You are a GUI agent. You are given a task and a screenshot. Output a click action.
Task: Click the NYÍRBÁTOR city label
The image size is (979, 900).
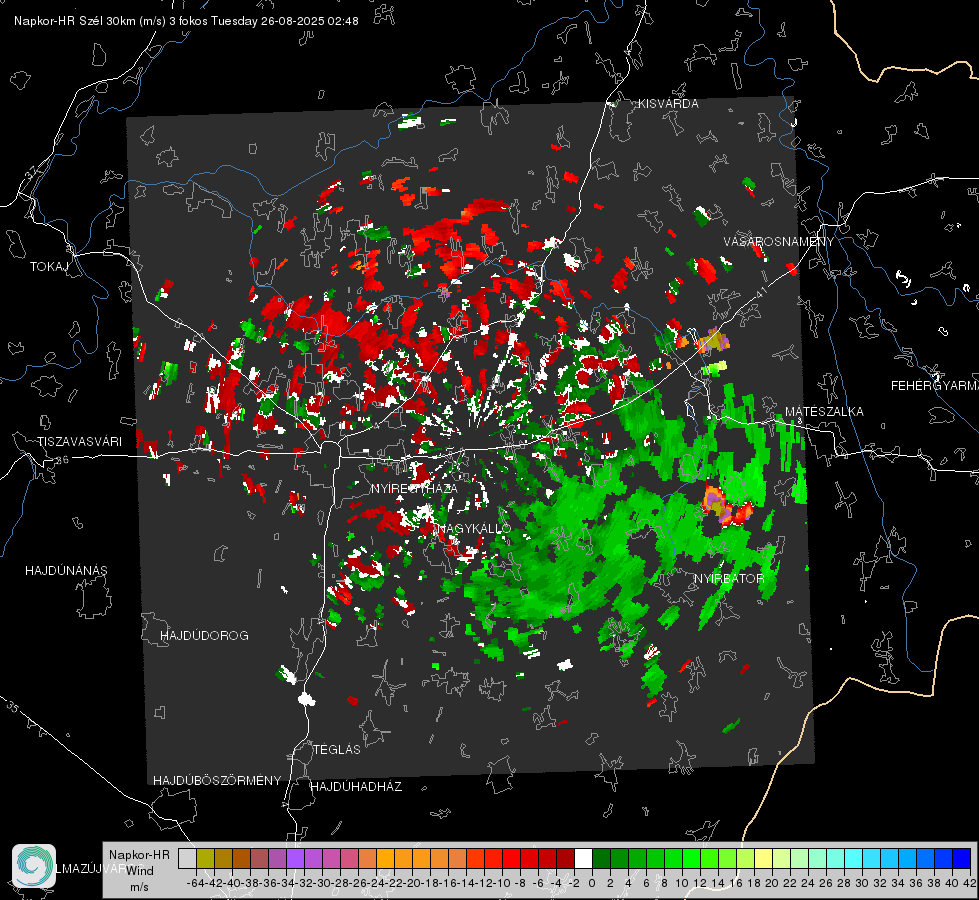(729, 578)
